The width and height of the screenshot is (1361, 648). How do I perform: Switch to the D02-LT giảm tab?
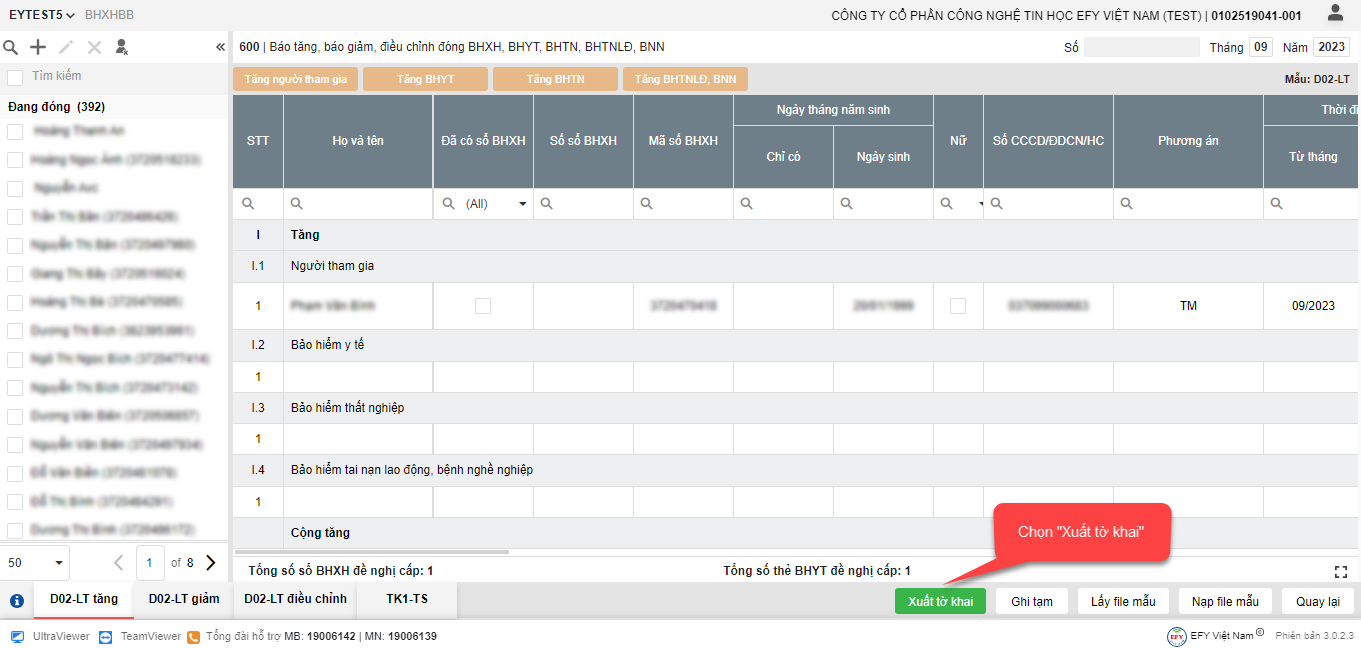pyautogui.click(x=183, y=599)
